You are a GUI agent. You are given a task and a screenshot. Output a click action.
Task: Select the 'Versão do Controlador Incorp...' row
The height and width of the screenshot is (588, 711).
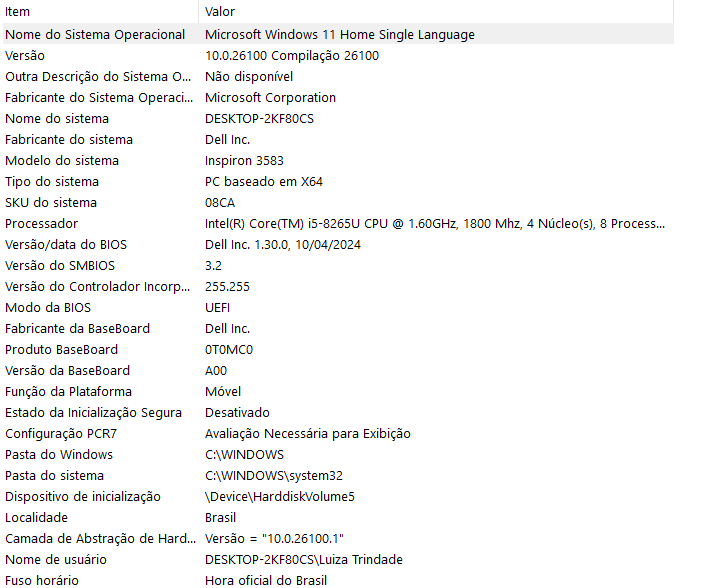point(338,287)
